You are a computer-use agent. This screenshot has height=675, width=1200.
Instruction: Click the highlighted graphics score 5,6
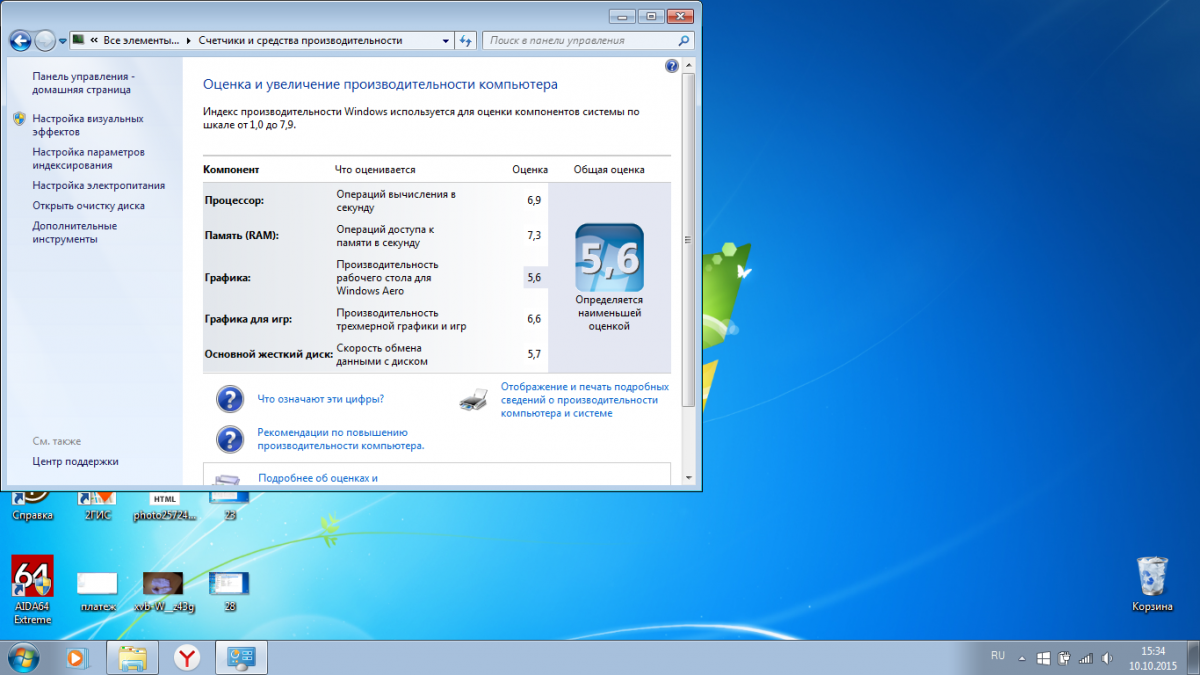534,278
